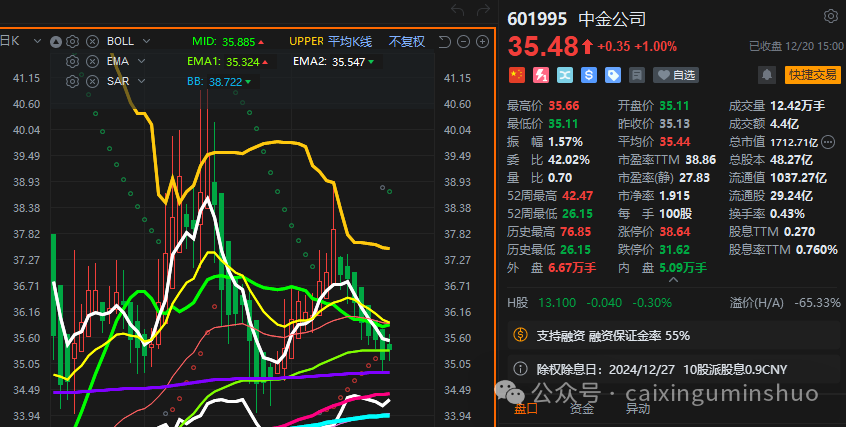The width and height of the screenshot is (846, 427).
Task: Zoom out chart minus icon
Action: pyautogui.click(x=463, y=42)
